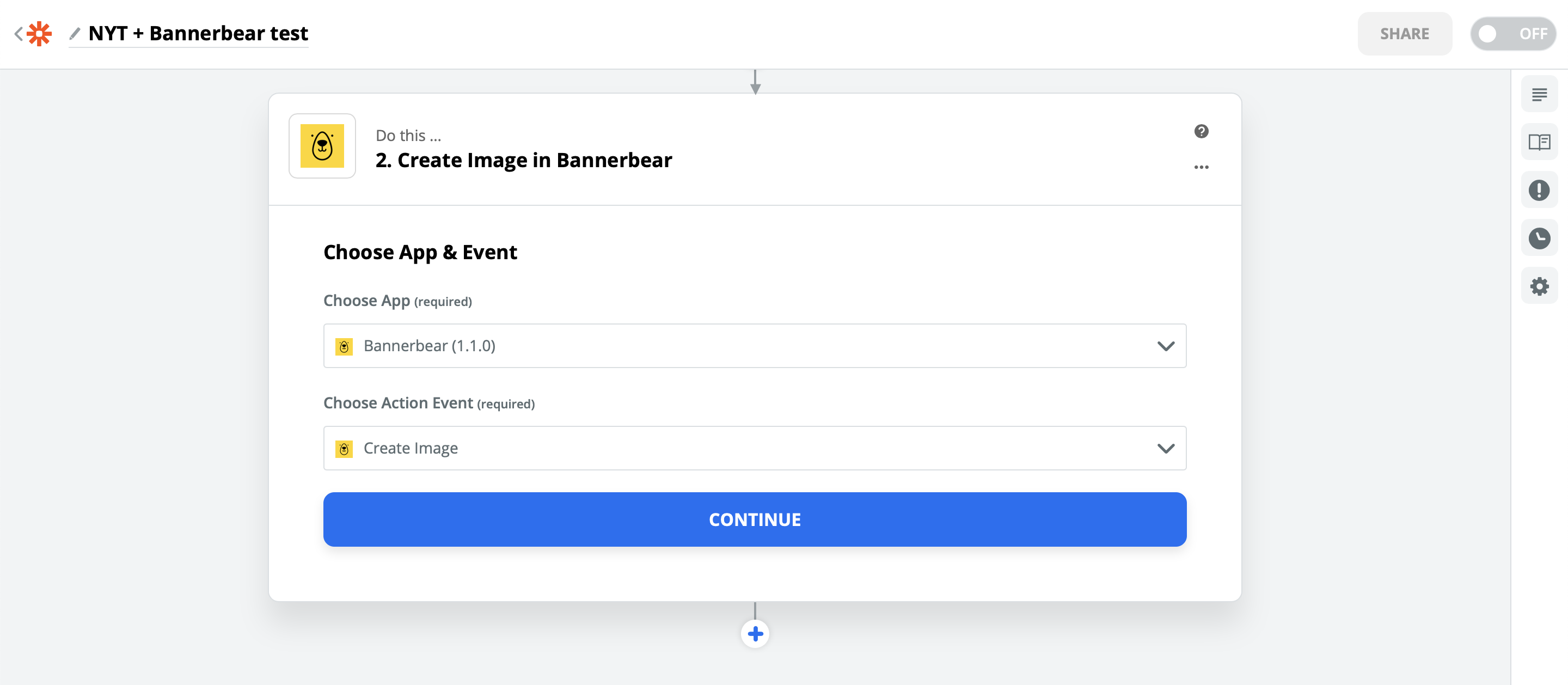Open the three-dots step options menu
This screenshot has width=1568, height=685.
[1201, 167]
